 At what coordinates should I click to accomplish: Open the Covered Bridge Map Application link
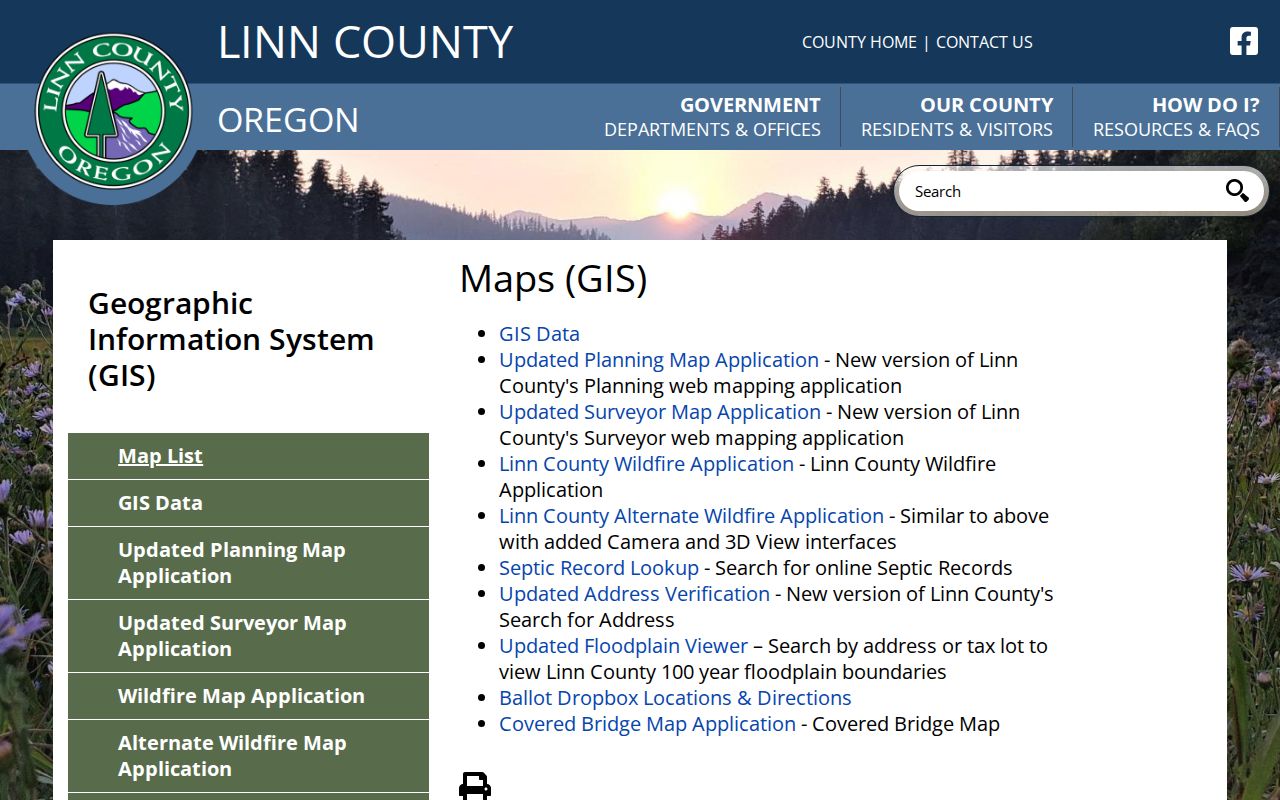(647, 724)
